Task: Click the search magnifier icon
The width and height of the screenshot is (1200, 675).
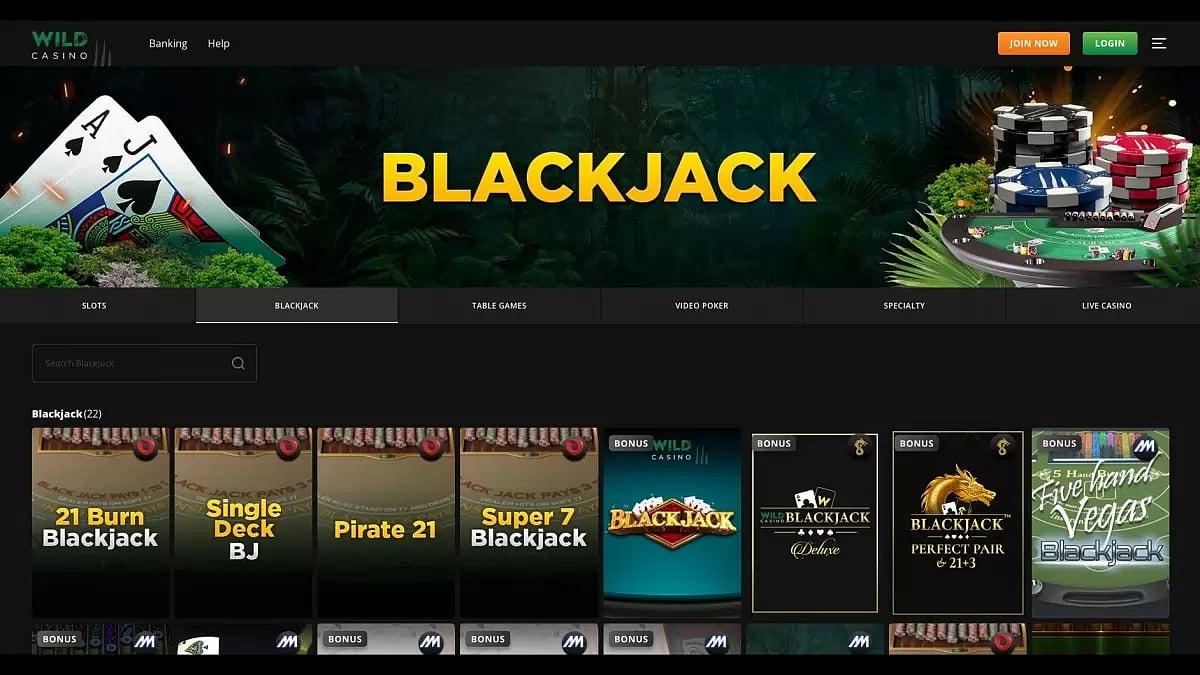Action: coord(238,363)
